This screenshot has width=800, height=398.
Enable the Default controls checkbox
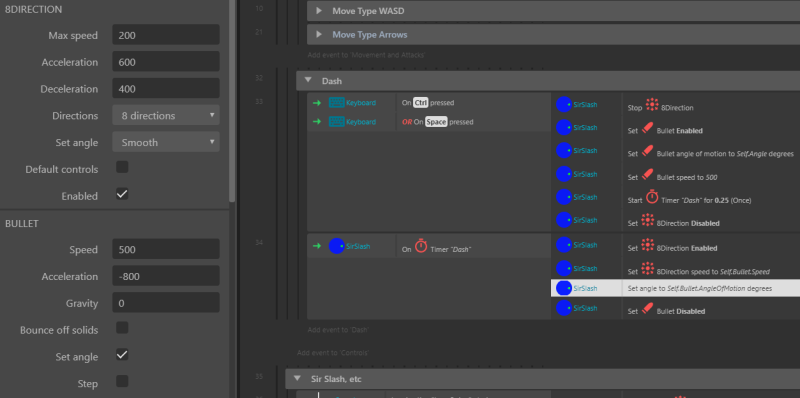pos(122,167)
